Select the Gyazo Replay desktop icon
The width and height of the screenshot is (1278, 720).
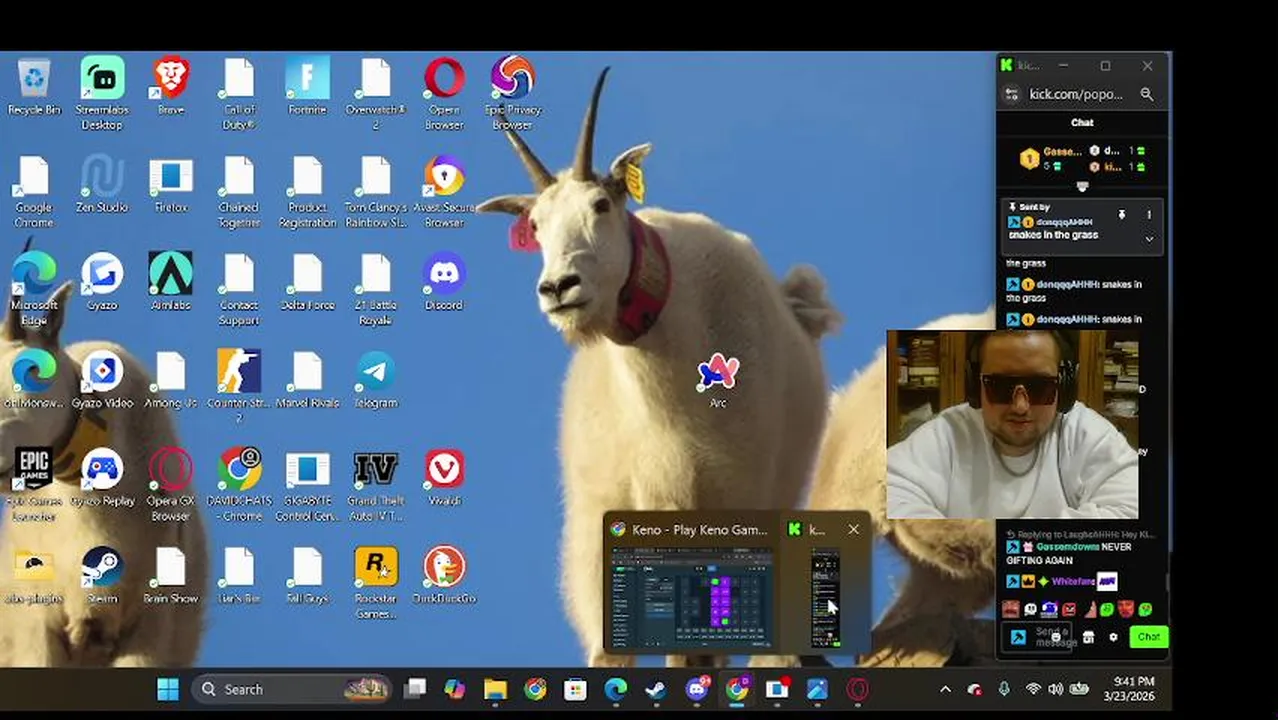click(x=102, y=479)
